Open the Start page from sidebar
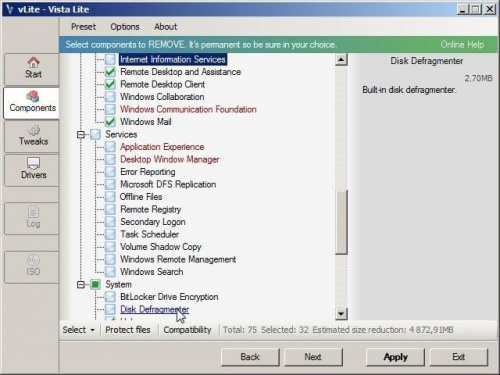The height and width of the screenshot is (375, 500). tap(32, 69)
